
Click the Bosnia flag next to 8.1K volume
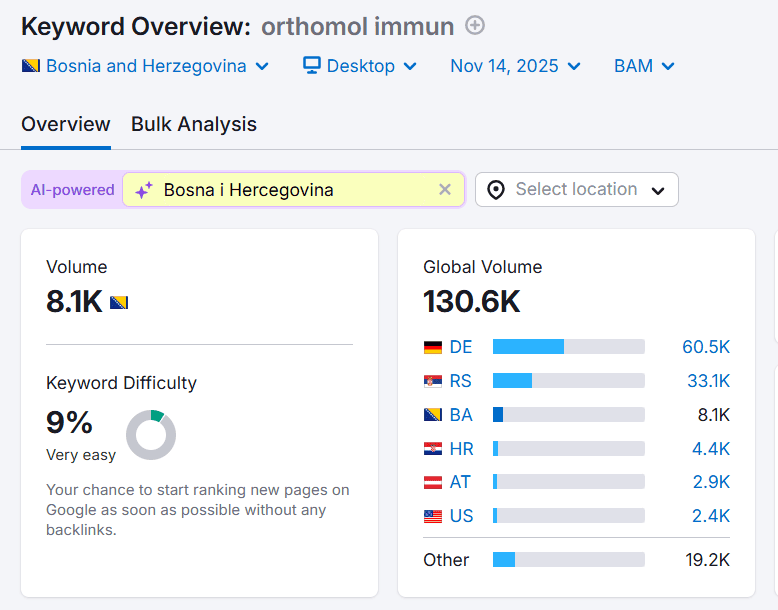pyautogui.click(x=119, y=302)
